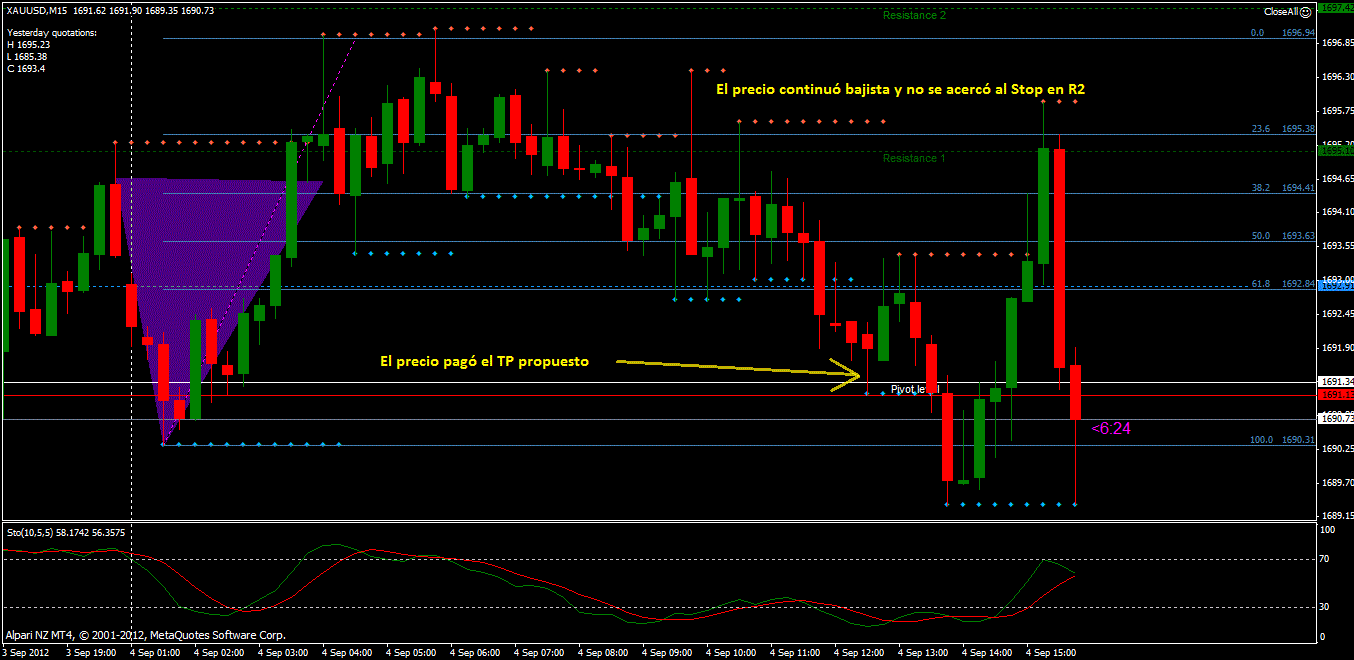Screen dimensions: 1354x660
Task: Click the Resistance 2 label
Action: click(x=913, y=15)
